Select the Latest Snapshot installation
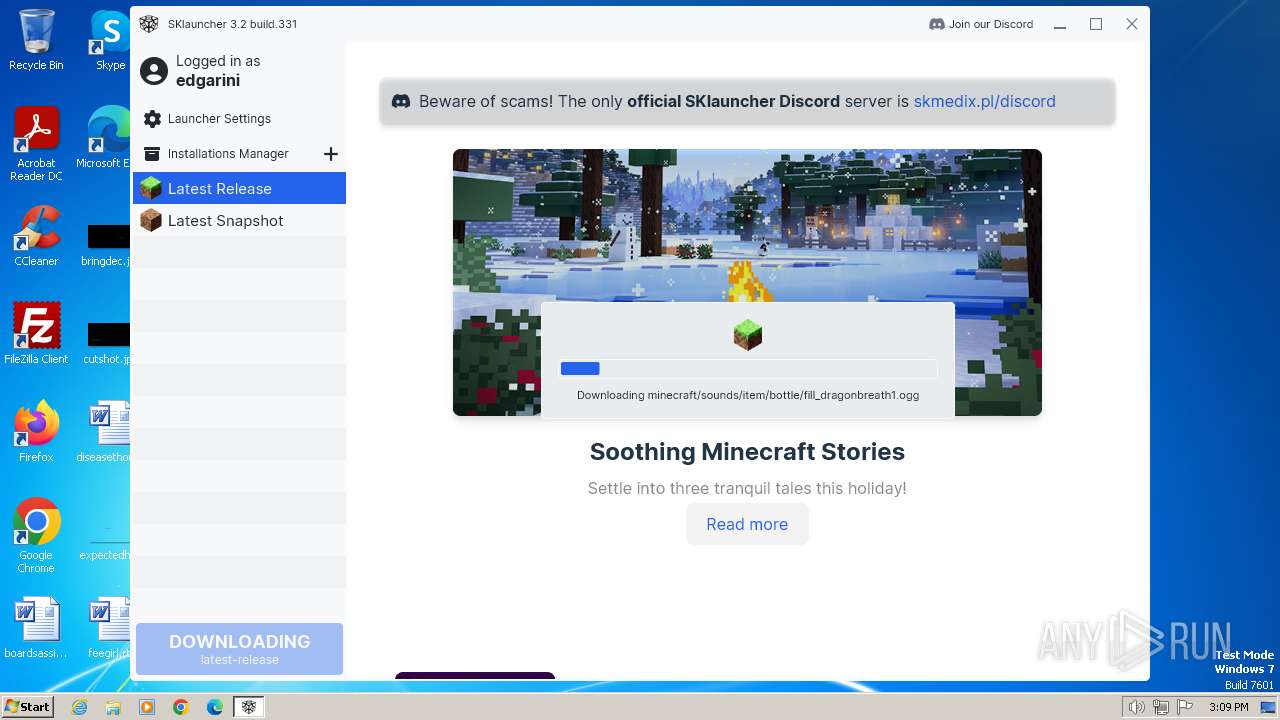 (239, 220)
